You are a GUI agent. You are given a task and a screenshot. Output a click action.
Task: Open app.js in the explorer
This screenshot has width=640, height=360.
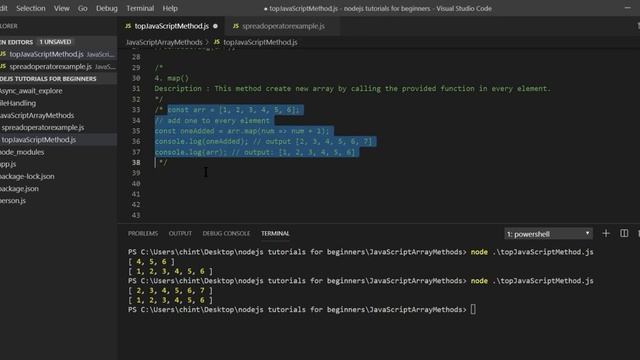(x=58, y=164)
